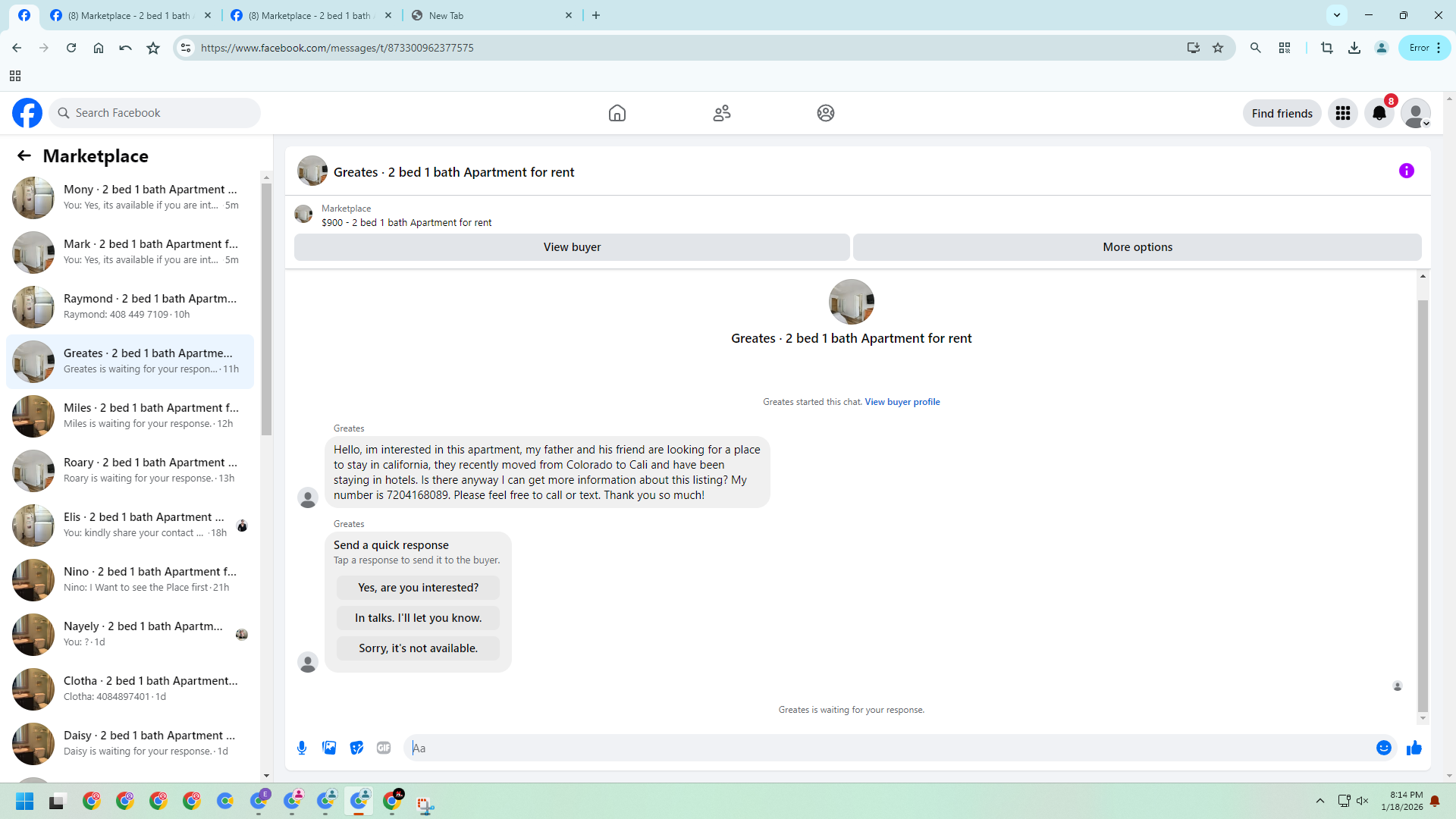This screenshot has height=819, width=1456.
Task: Expand the account profile menu
Action: (1415, 113)
